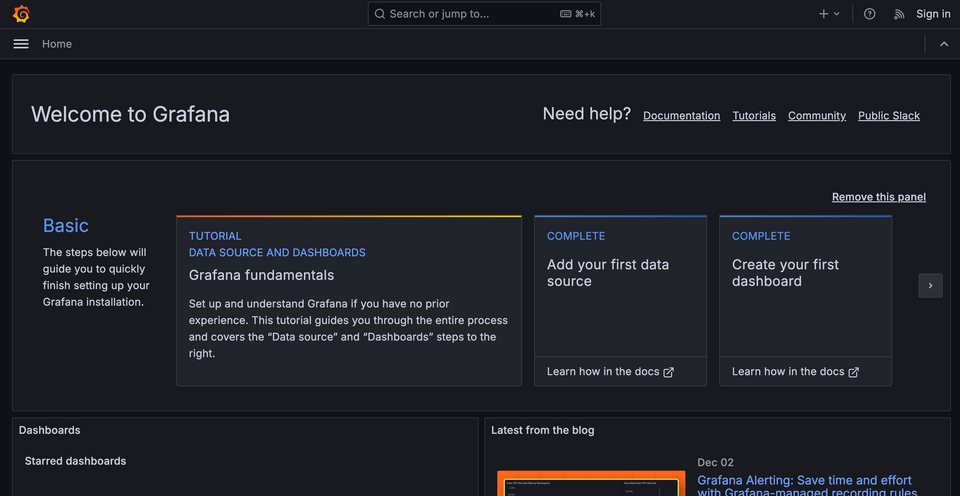
Task: Click the Basic heading text
Action: point(66,225)
